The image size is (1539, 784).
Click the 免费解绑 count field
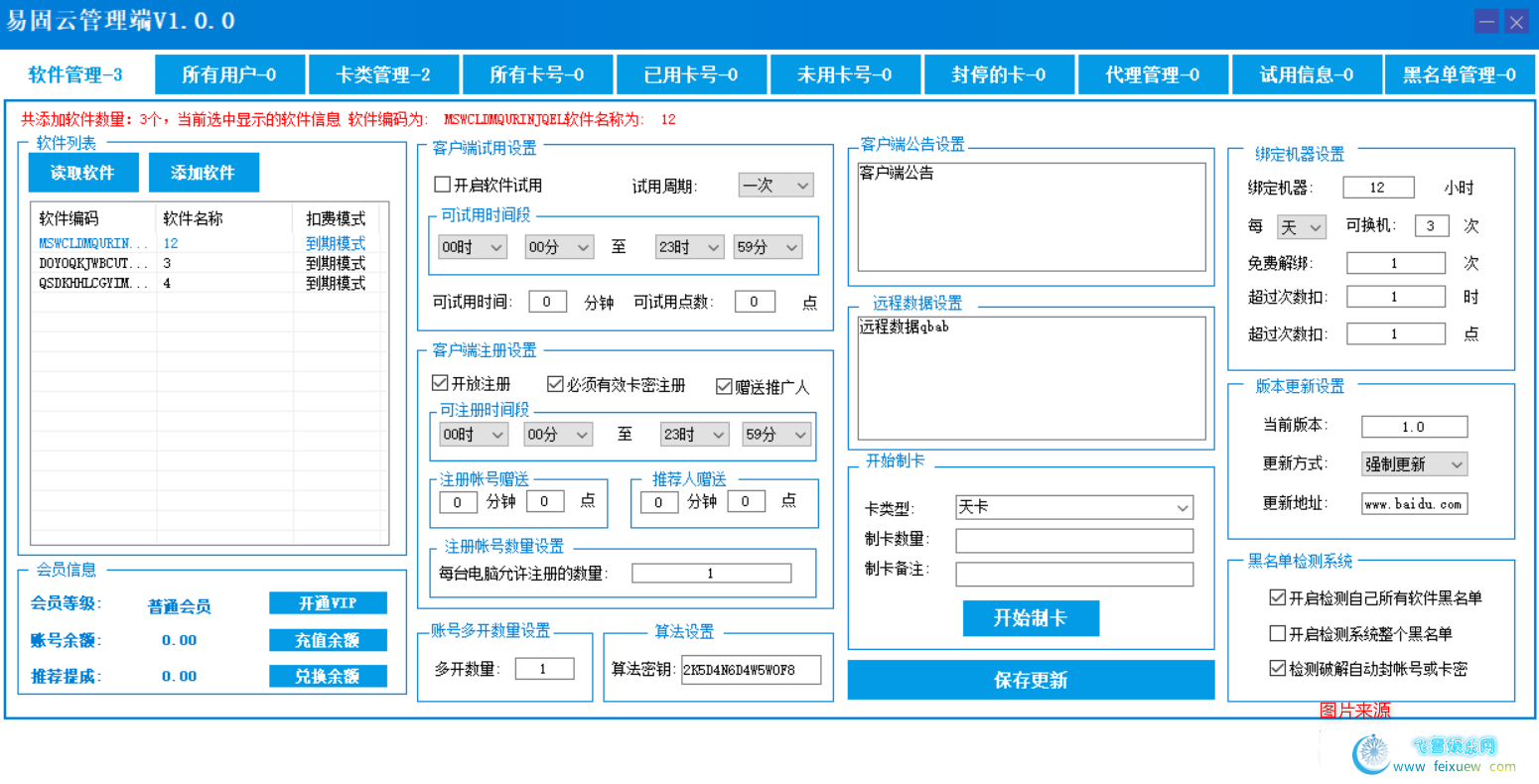tap(1396, 263)
